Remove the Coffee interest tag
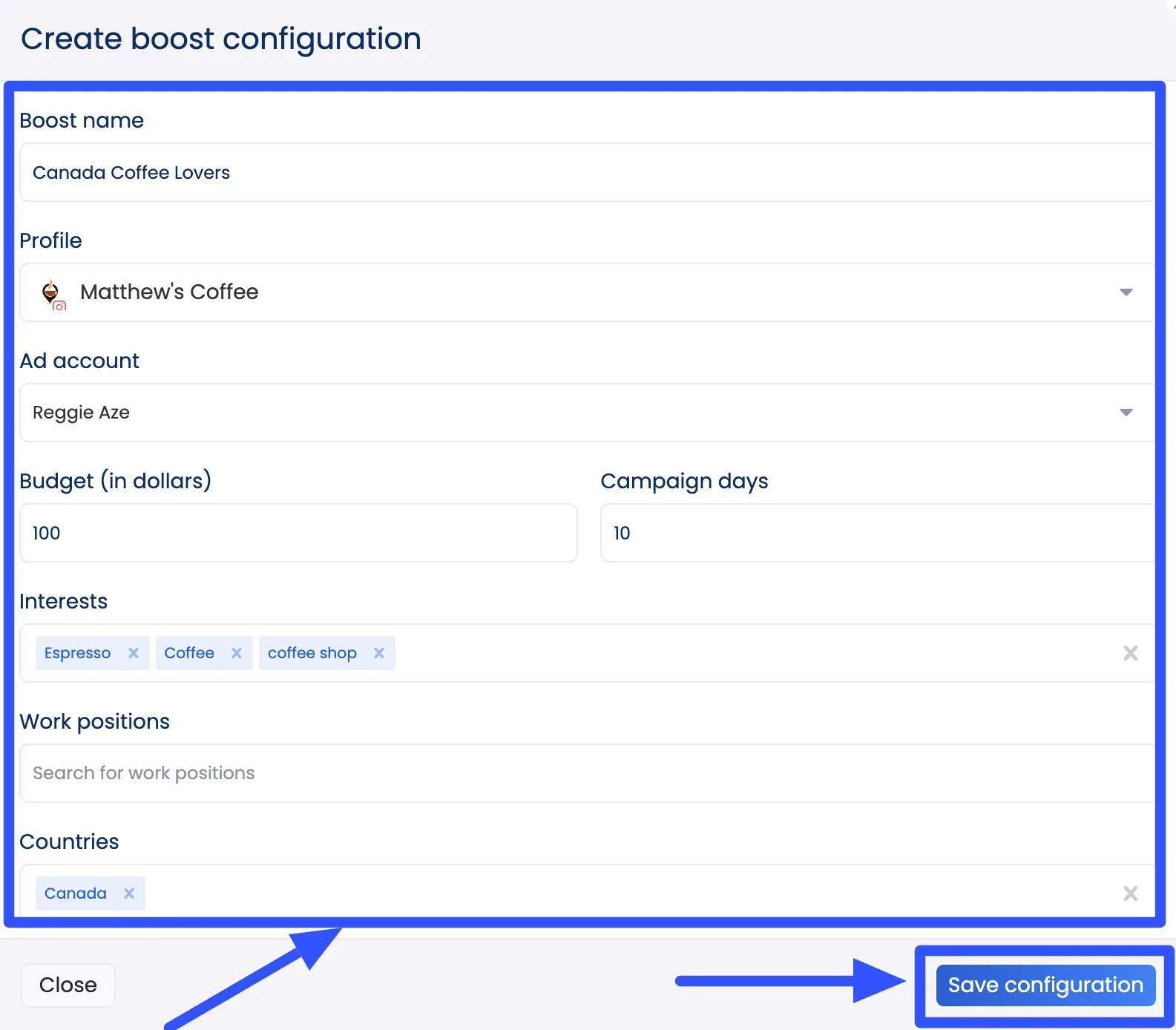The width and height of the screenshot is (1176, 1030). click(x=236, y=653)
